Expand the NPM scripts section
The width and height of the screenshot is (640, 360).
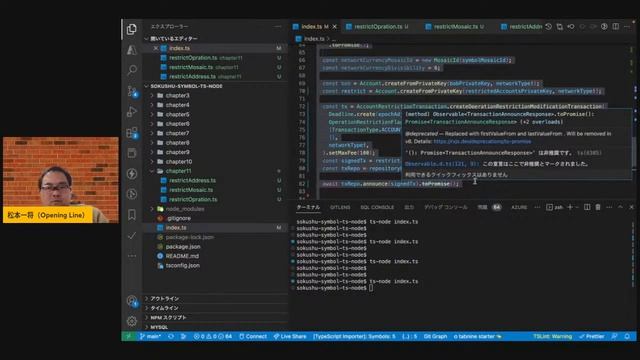click(216, 317)
